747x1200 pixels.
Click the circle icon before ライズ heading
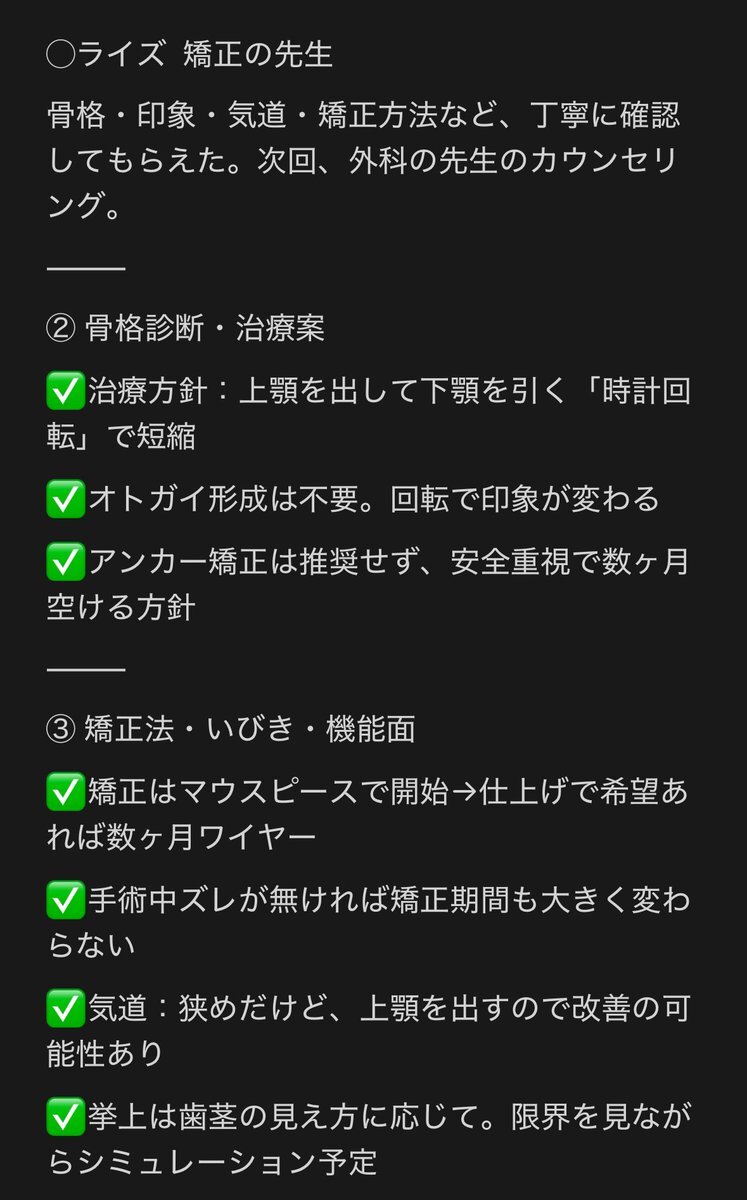62,53
